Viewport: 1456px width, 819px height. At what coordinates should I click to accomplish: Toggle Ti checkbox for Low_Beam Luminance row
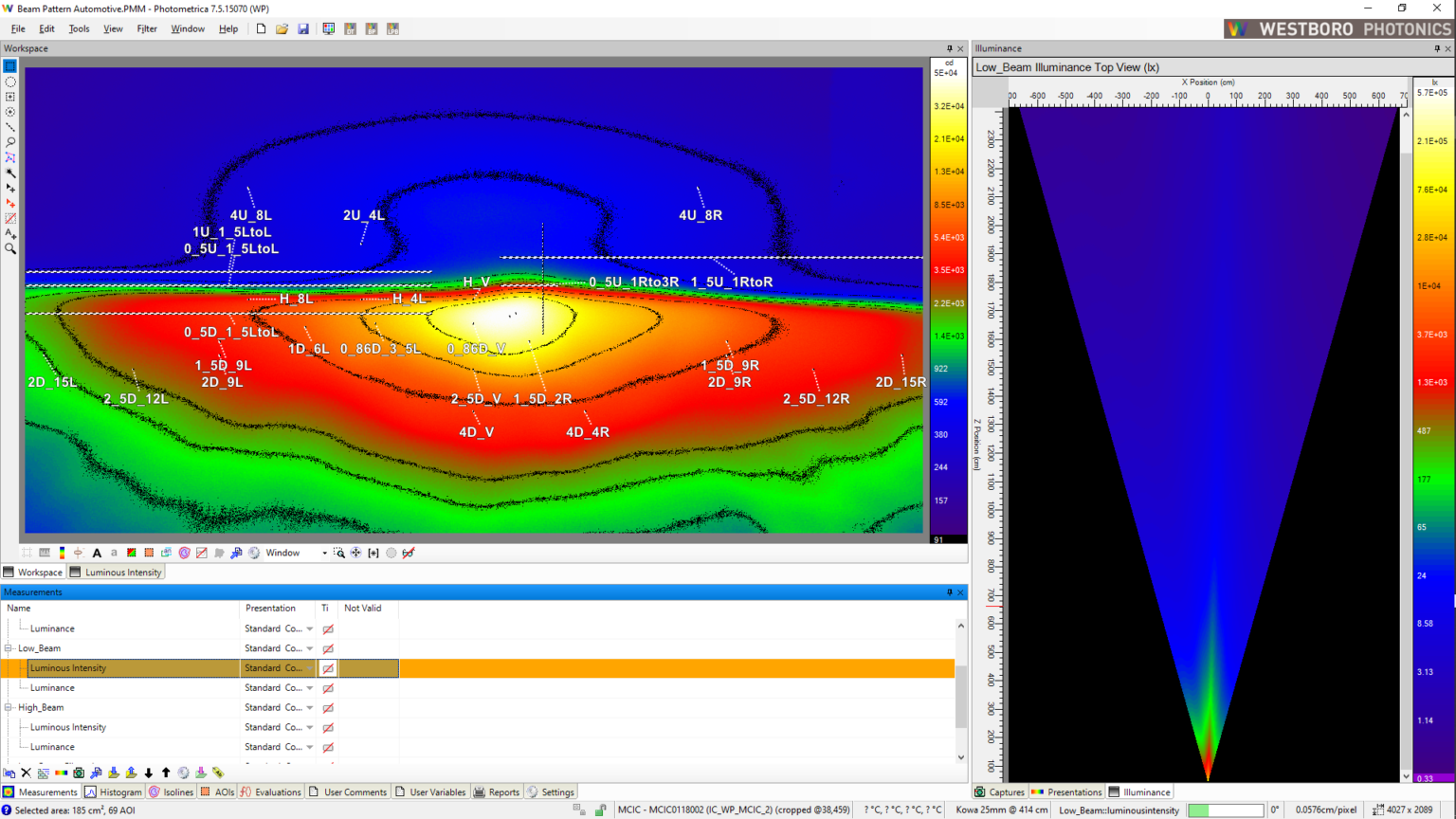tap(328, 688)
